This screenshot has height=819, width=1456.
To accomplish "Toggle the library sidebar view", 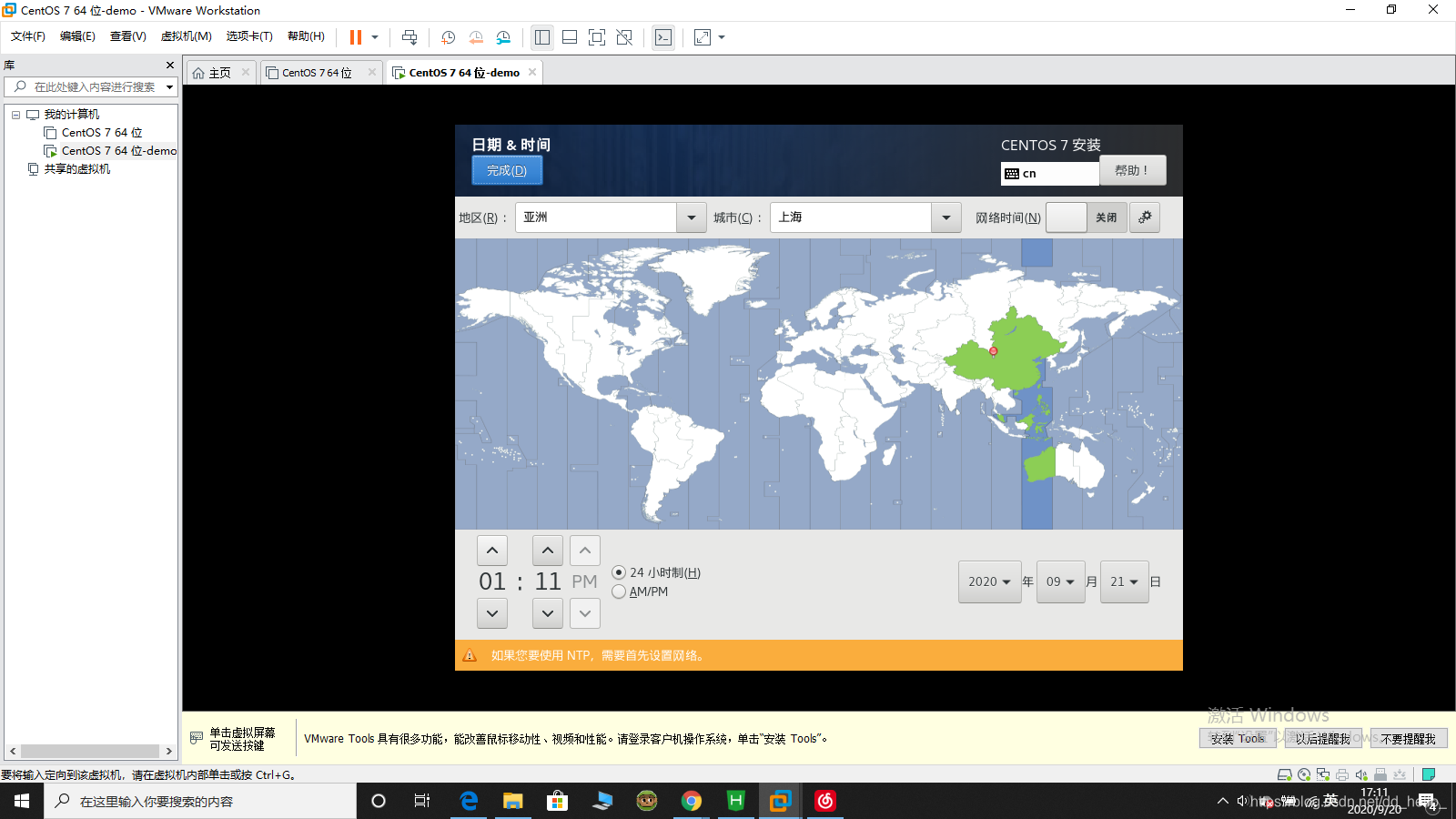I will 542,37.
